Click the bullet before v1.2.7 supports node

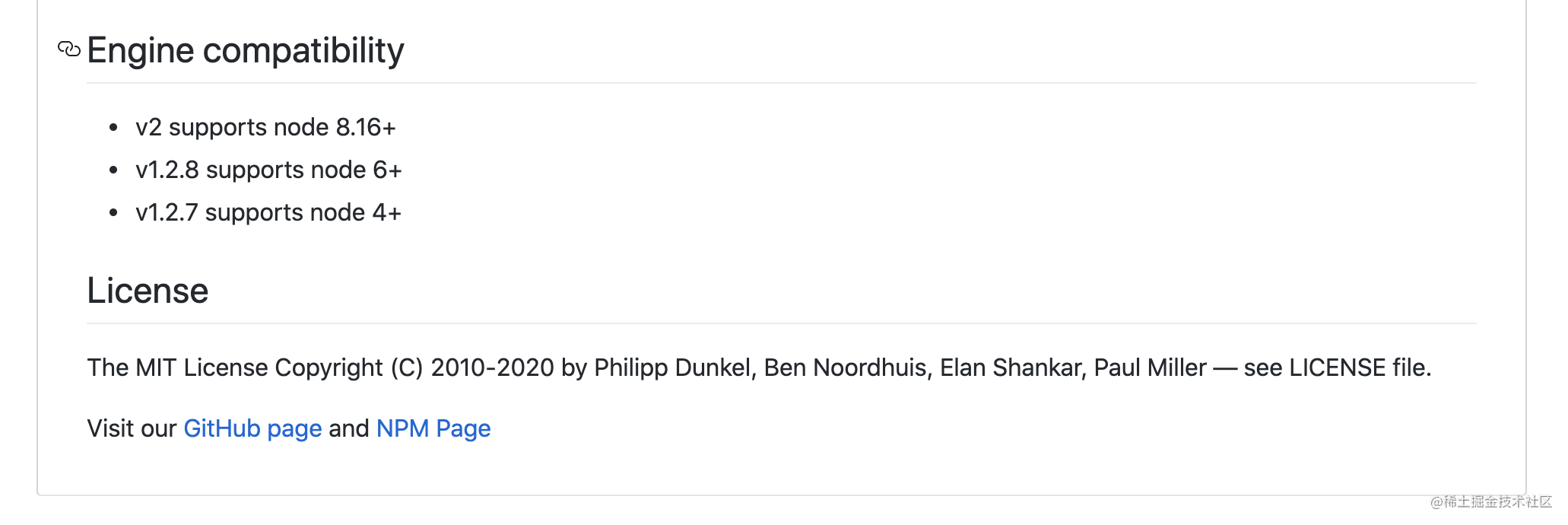[x=113, y=213]
